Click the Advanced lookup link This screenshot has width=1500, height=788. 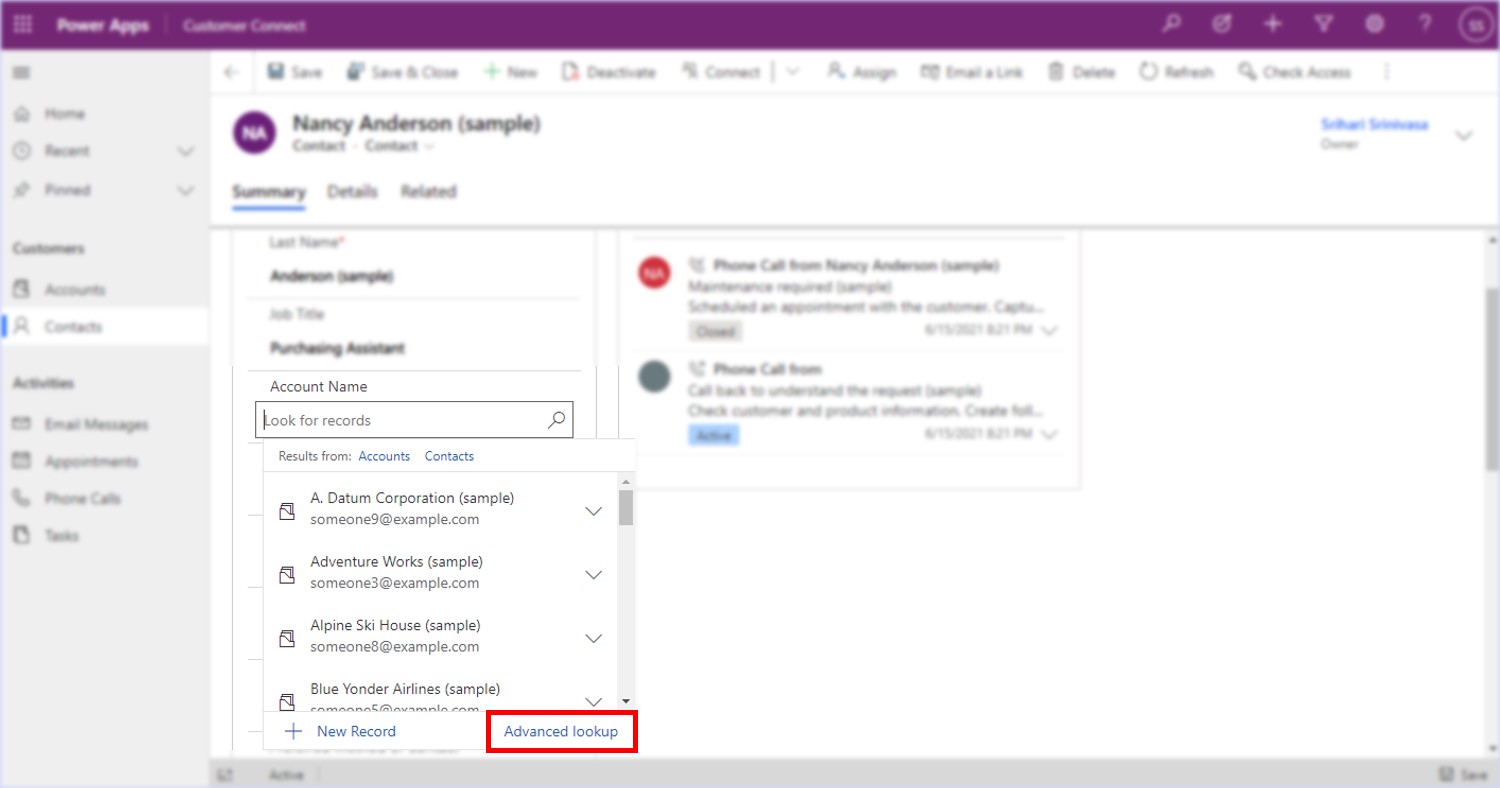click(x=561, y=732)
